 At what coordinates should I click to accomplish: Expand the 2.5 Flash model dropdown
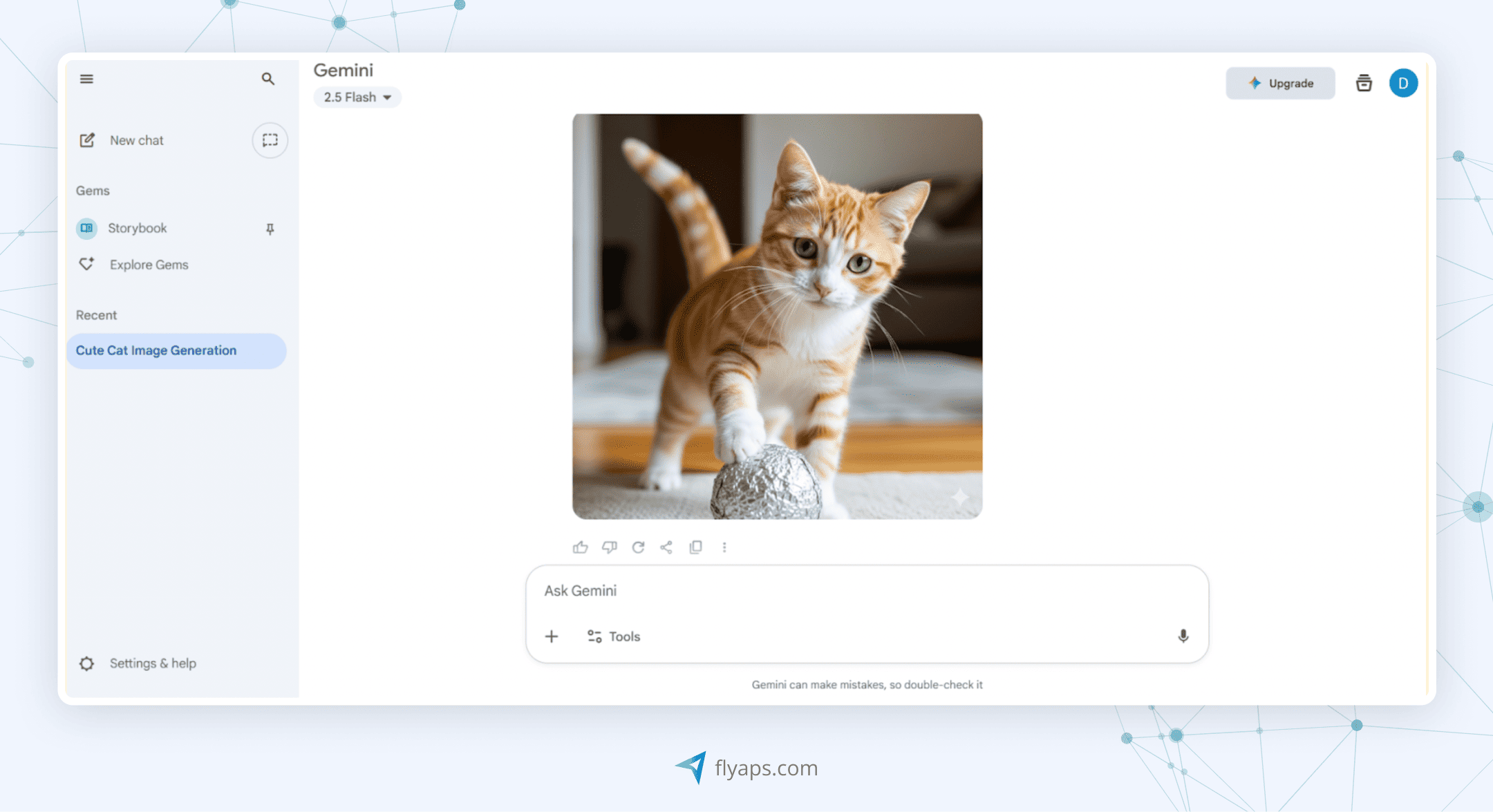point(357,97)
